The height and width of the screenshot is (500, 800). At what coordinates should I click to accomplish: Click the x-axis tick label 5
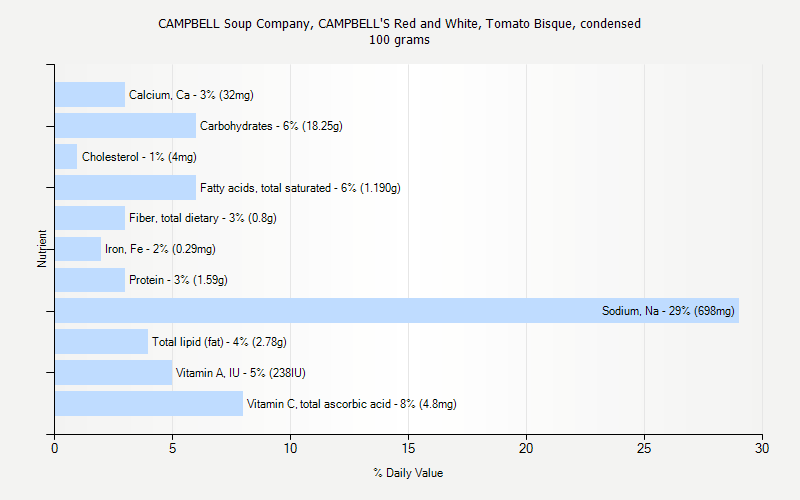click(172, 449)
